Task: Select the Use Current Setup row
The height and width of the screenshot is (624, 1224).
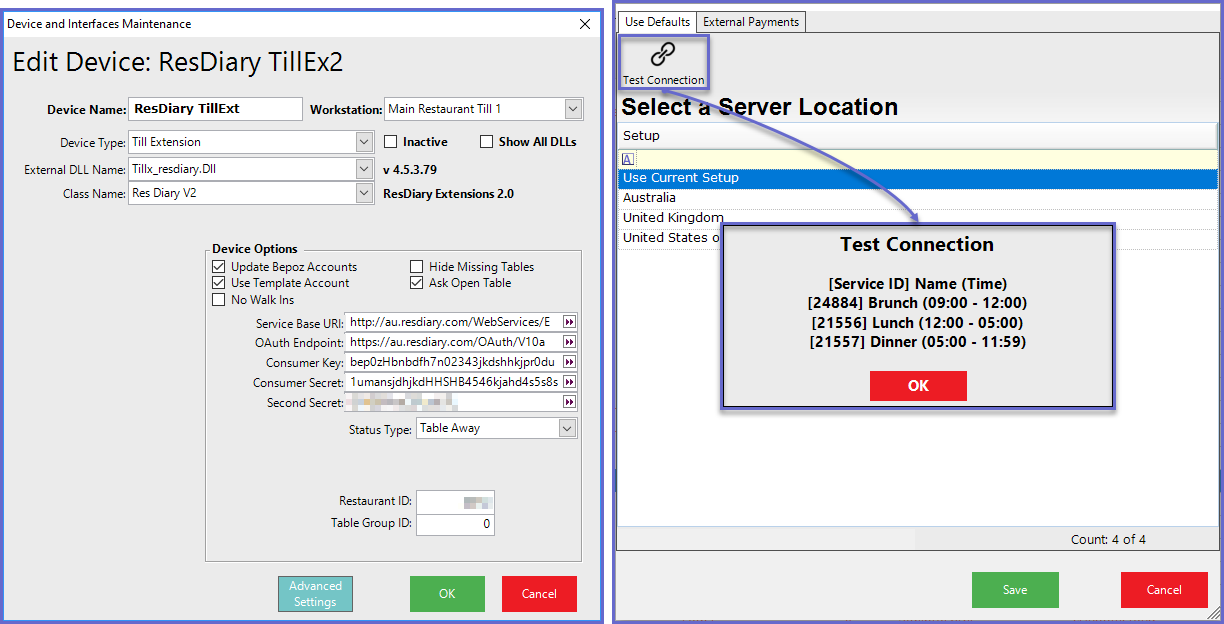Action: tap(917, 178)
